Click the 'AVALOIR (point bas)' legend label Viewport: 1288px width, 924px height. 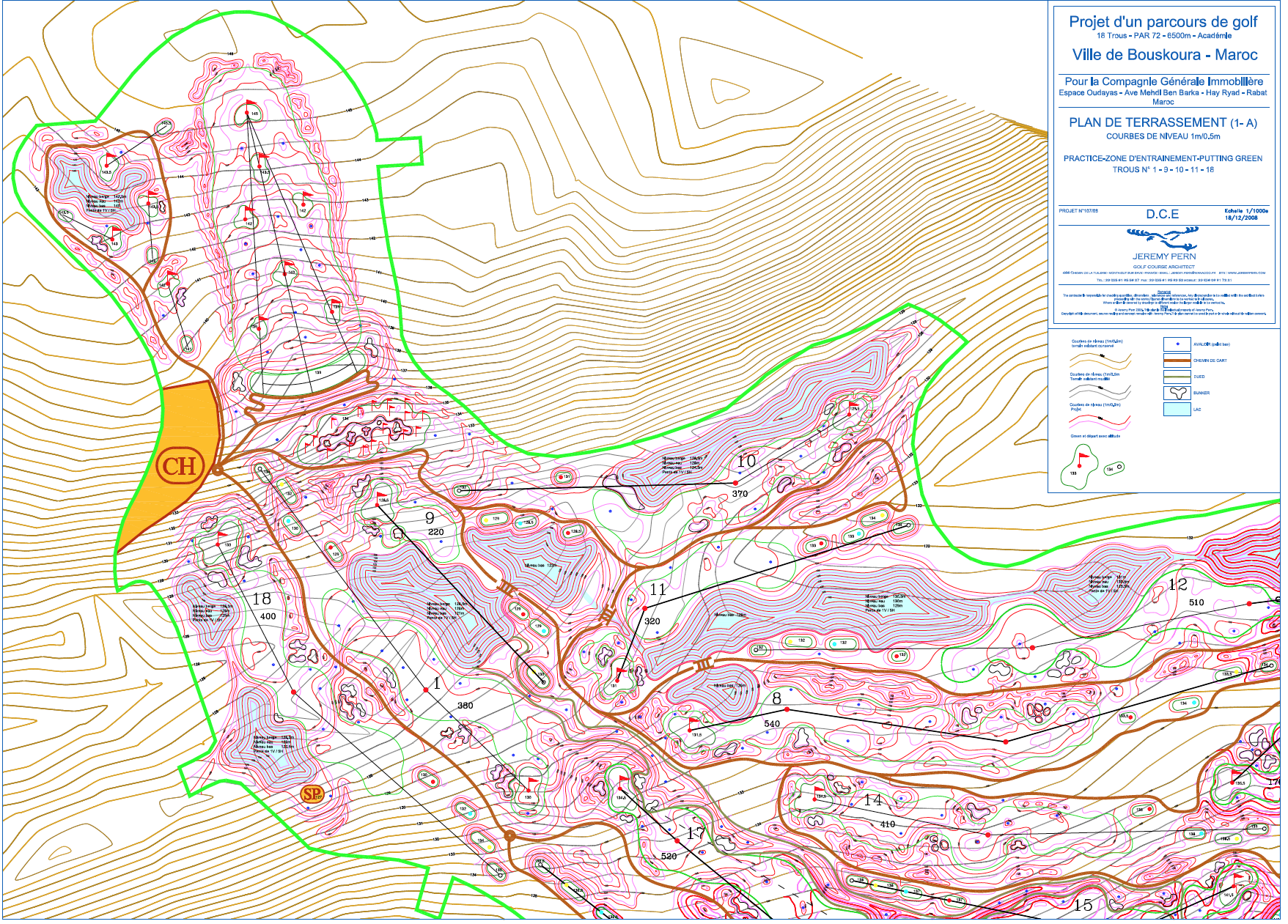coord(1211,344)
